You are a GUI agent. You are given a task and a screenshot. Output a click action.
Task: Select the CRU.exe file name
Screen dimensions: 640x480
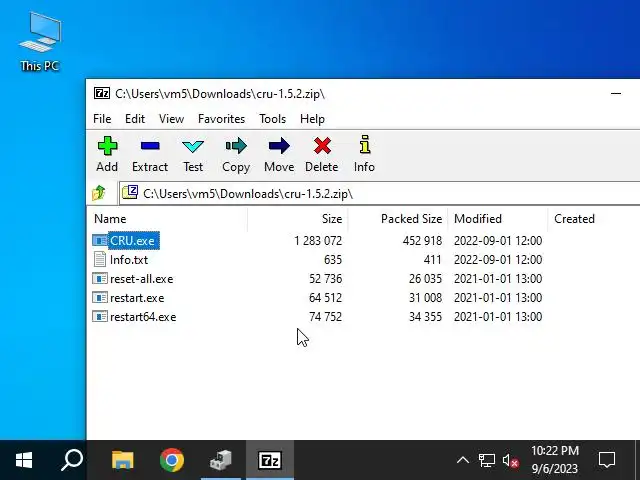click(x=134, y=240)
